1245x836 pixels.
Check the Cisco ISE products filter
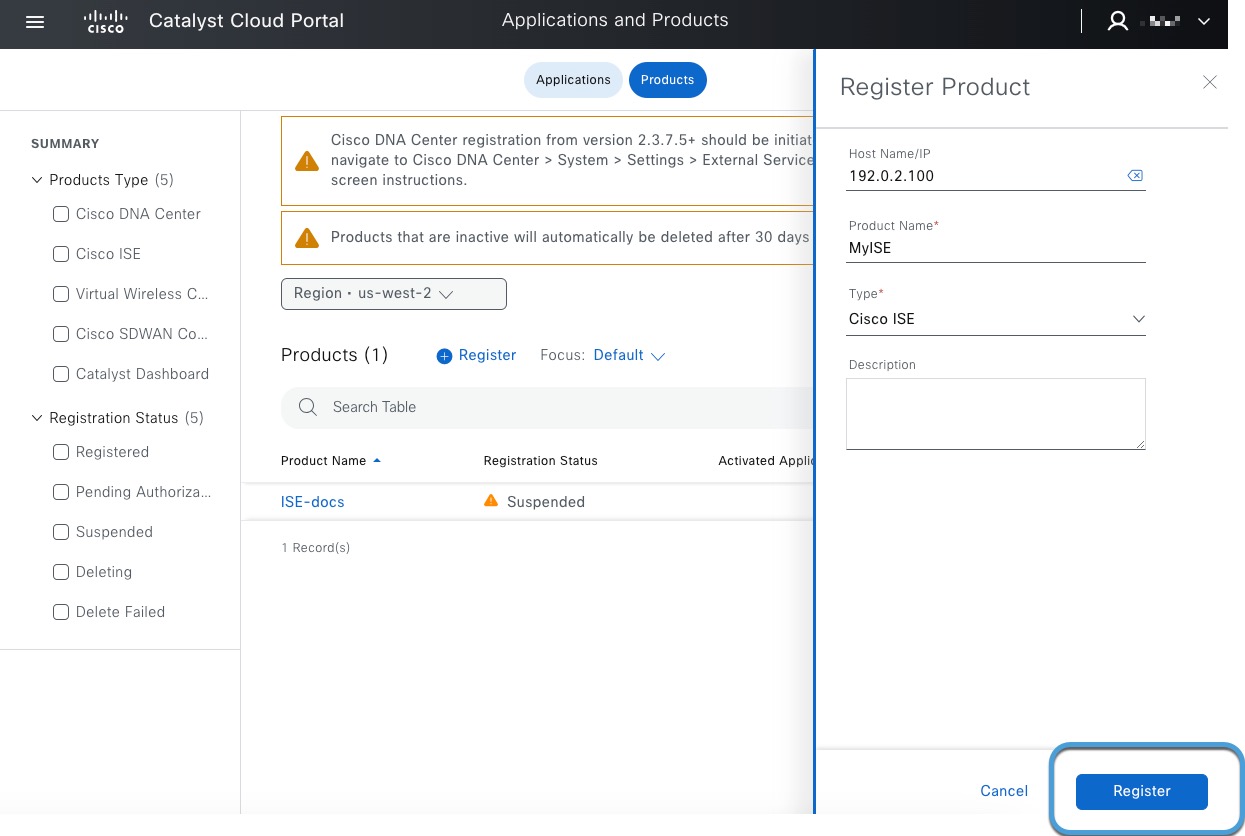click(61, 254)
